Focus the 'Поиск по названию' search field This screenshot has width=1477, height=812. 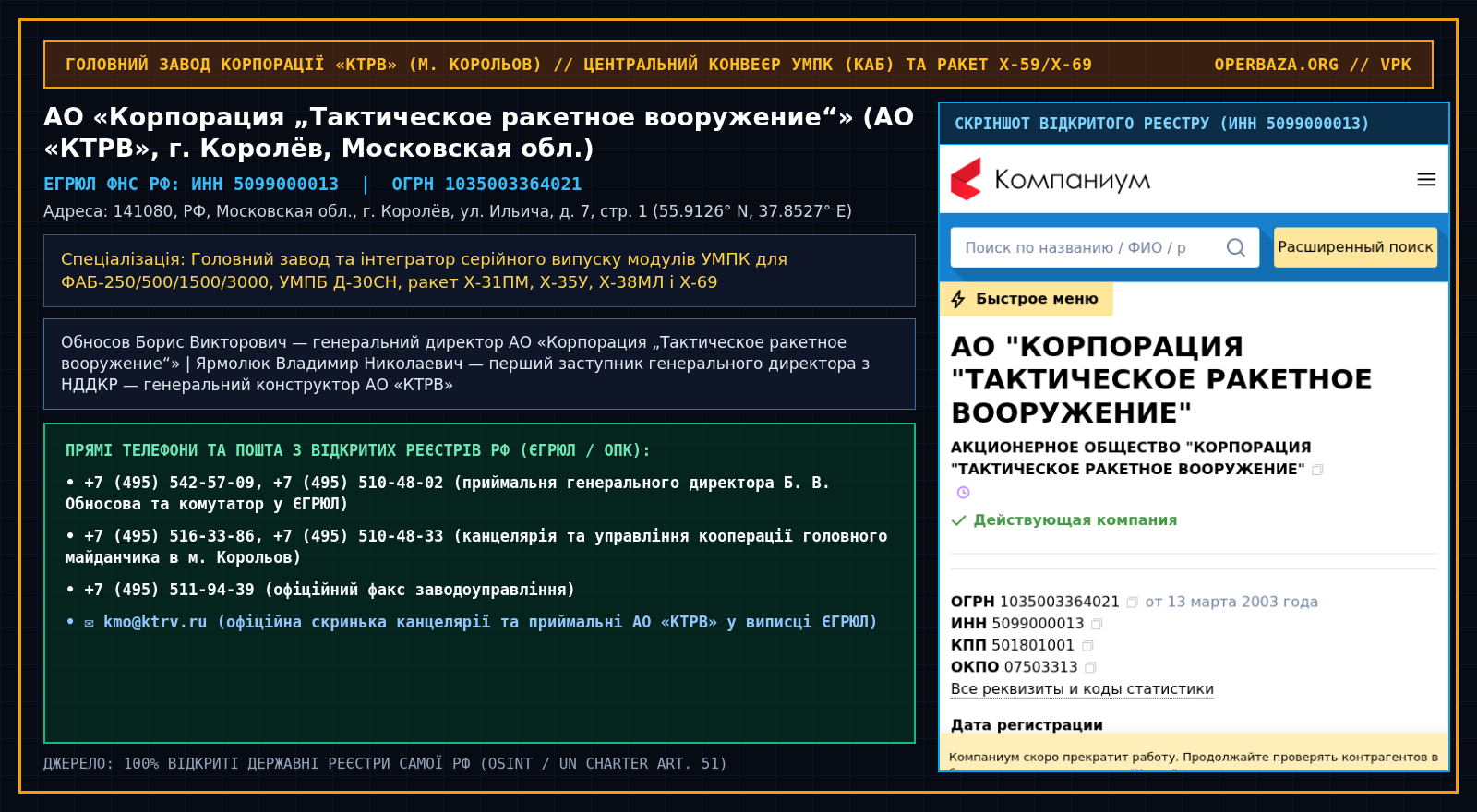(1105, 247)
